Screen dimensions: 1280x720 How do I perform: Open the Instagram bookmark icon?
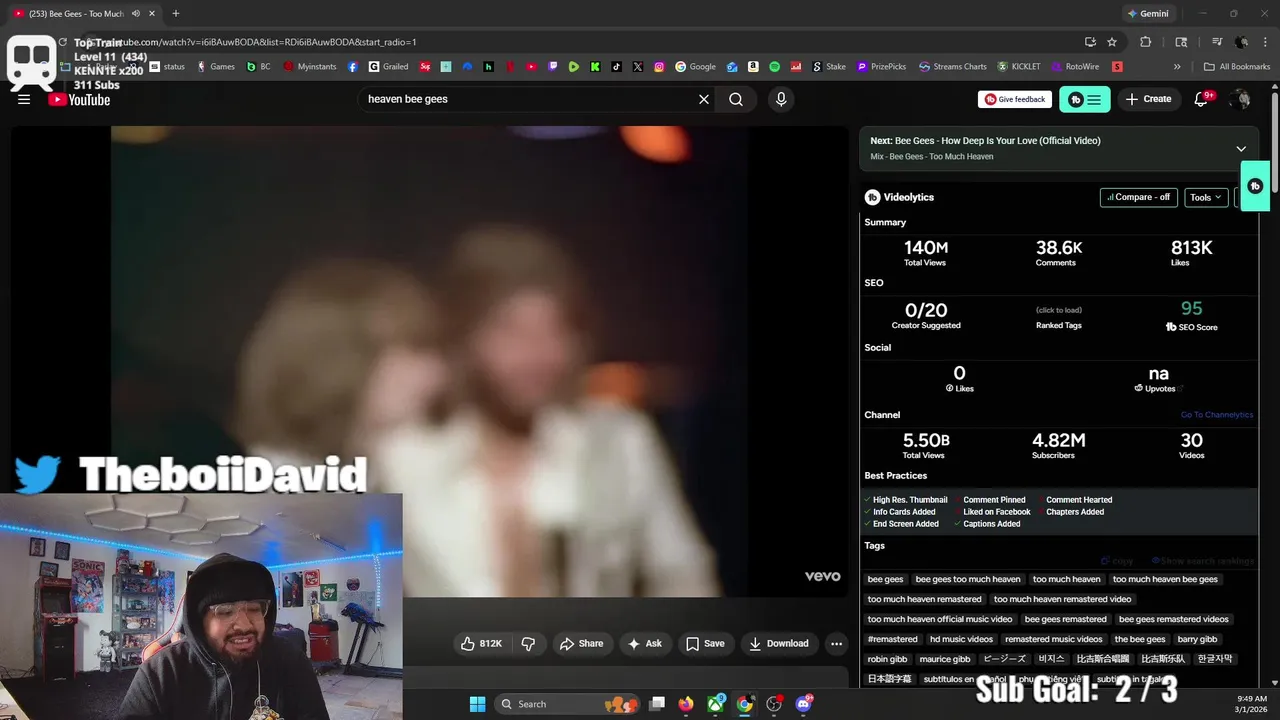point(659,67)
